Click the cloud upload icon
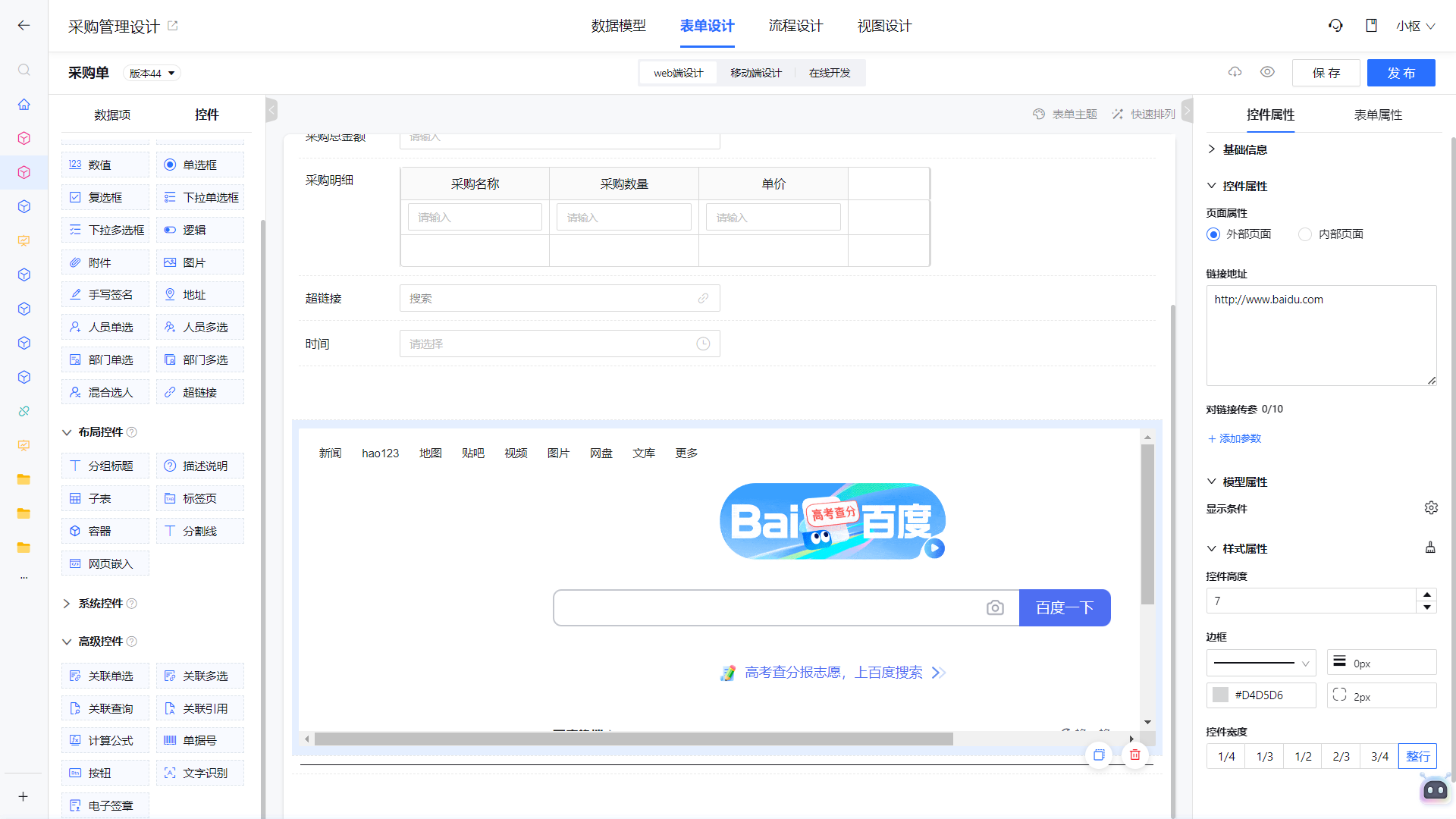 pos(1235,72)
